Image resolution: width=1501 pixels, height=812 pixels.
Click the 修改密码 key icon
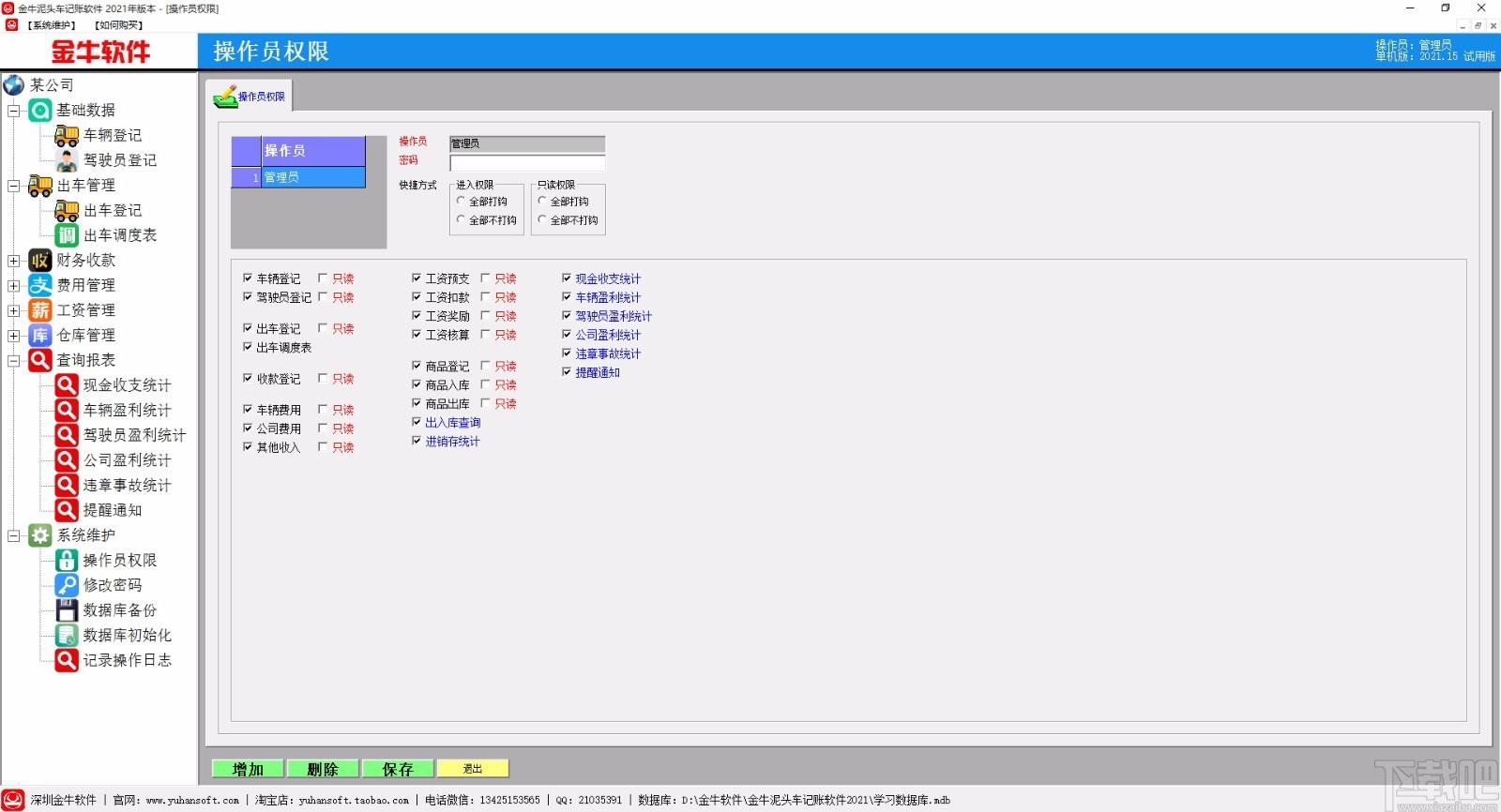point(67,585)
